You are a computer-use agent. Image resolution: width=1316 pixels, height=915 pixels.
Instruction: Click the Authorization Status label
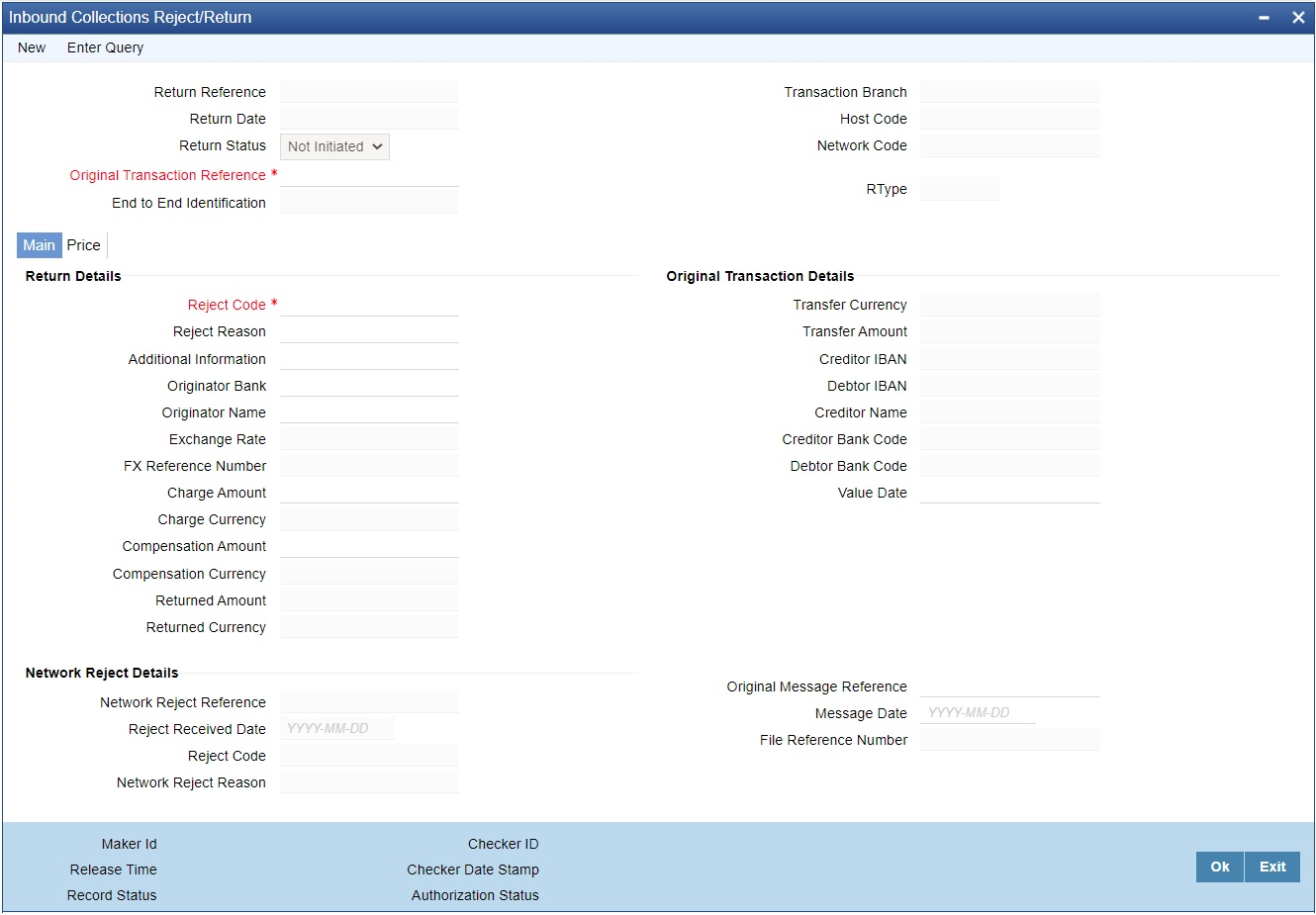point(475,895)
